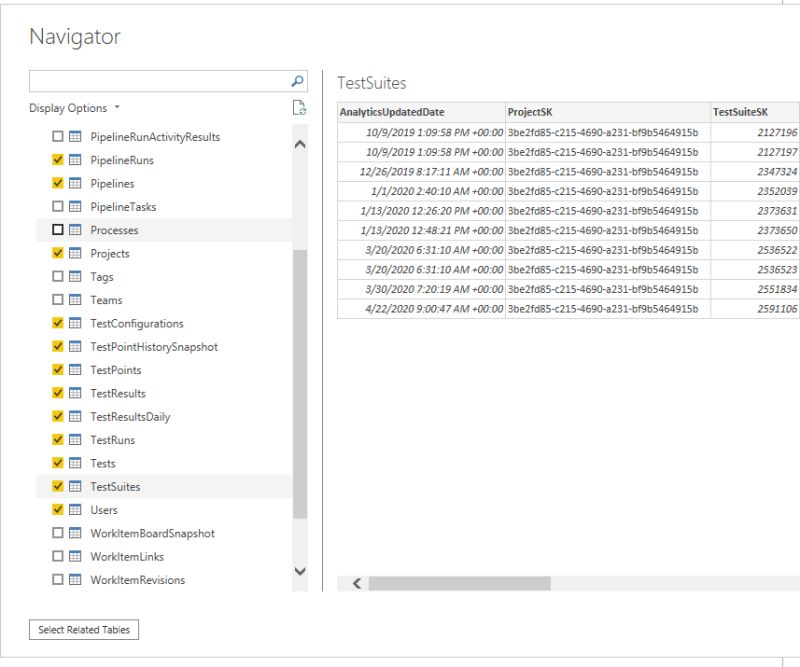Viewport: 800px width, 667px height.
Task: Click the date cell 1/1/2020 2:40:10 AM
Action: click(421, 191)
